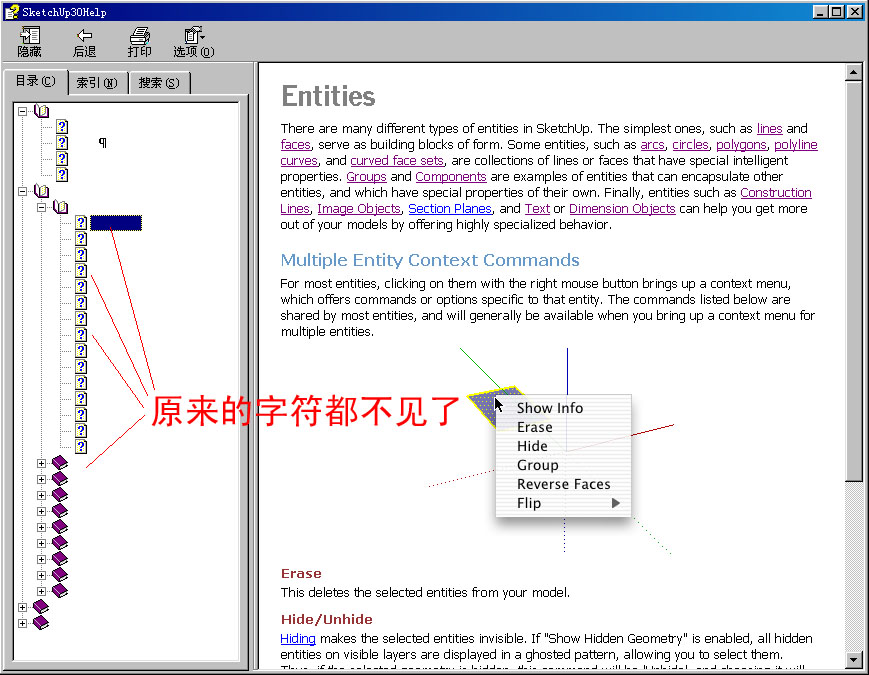Close the SketchUp30Help window
The image size is (869, 675).
(855, 12)
